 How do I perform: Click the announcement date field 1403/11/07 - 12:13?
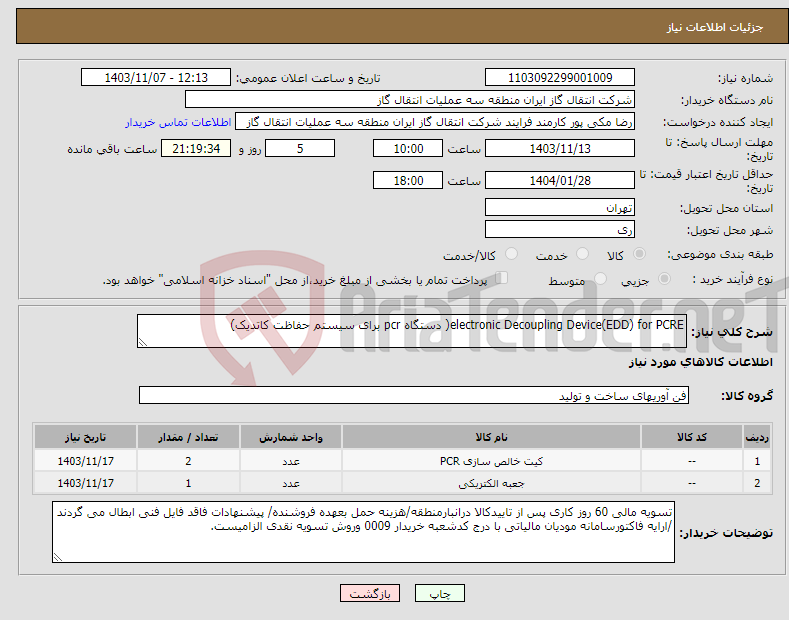[x=156, y=78]
